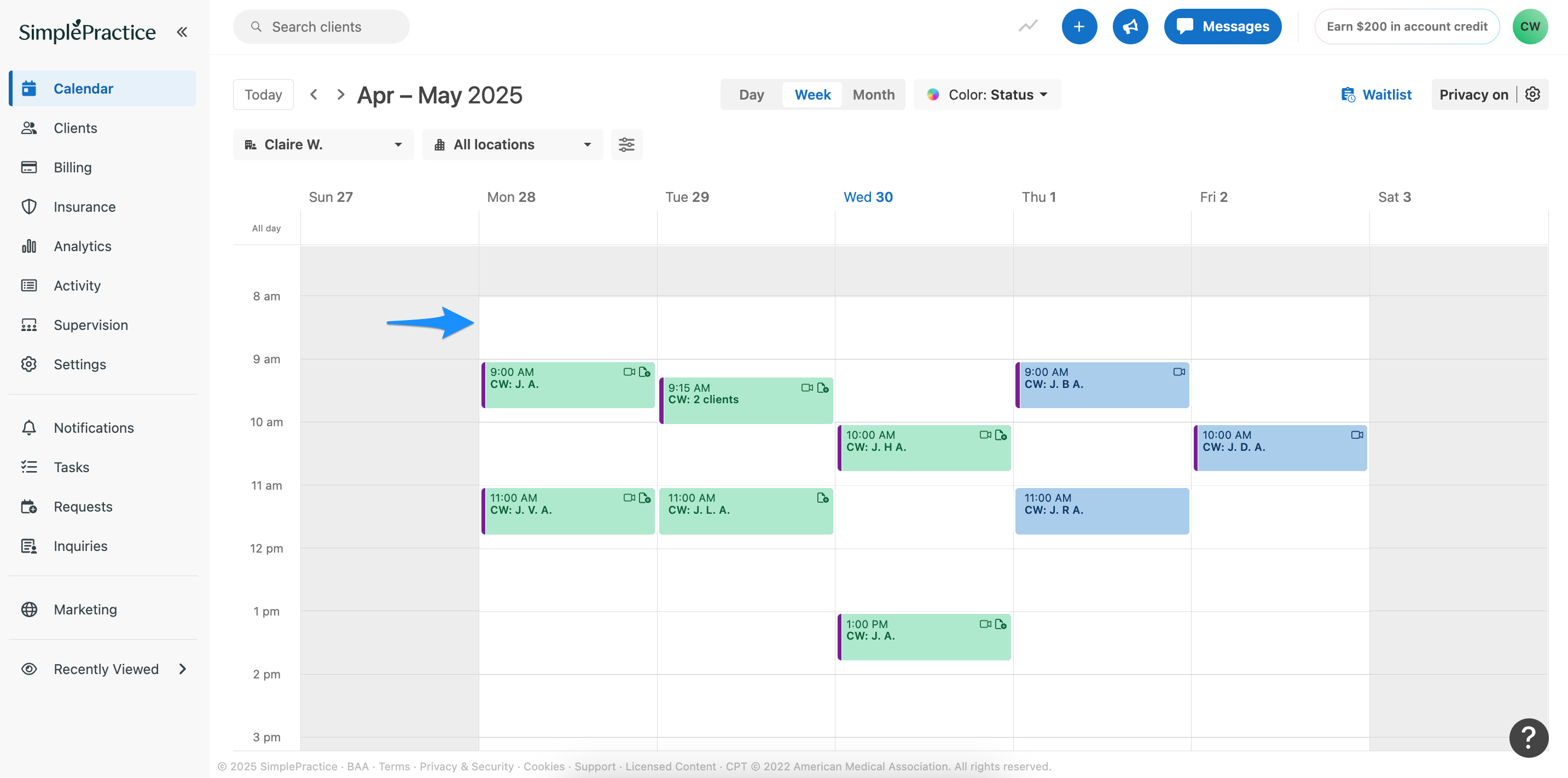
Task: Open Color: Status dropdown
Action: pyautogui.click(x=986, y=94)
